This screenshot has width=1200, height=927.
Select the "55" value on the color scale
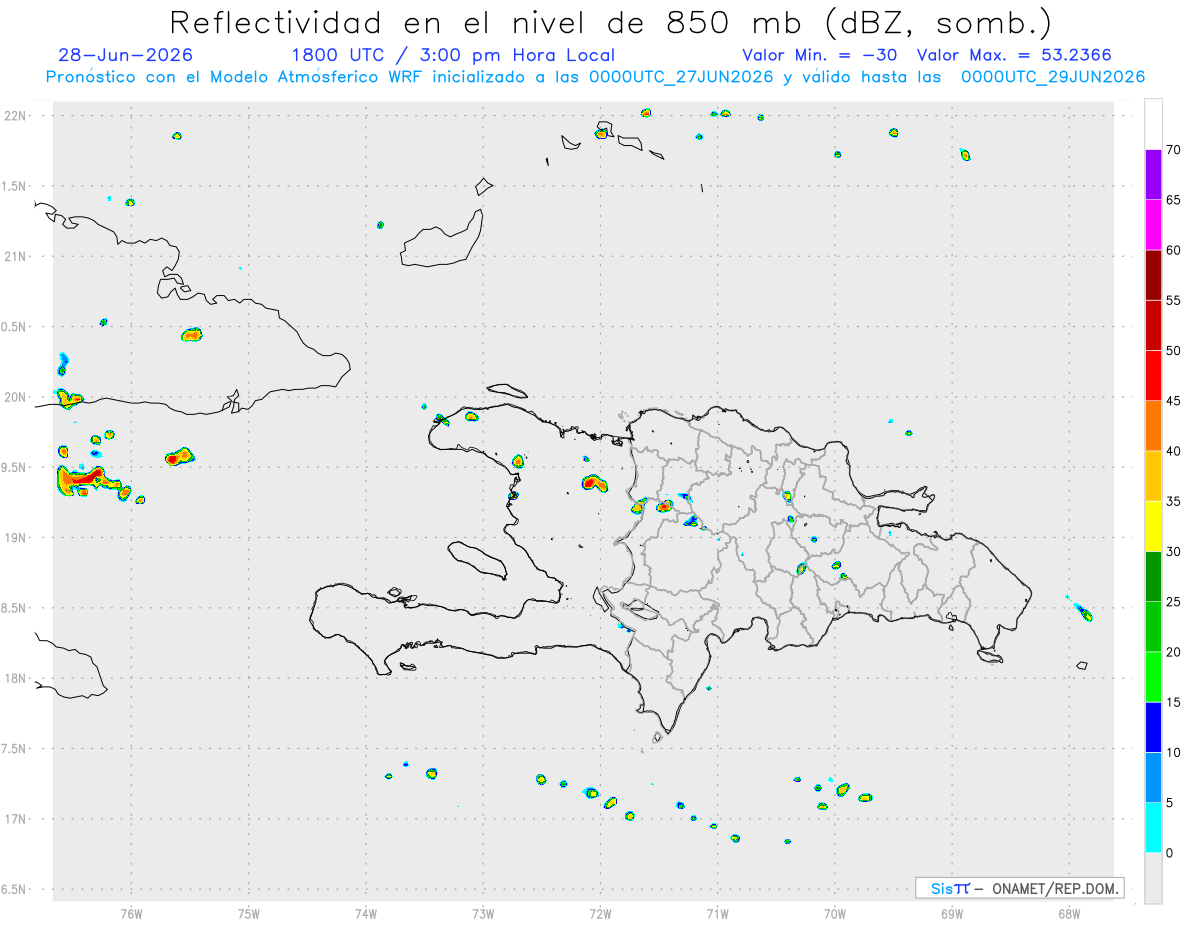pos(1174,300)
